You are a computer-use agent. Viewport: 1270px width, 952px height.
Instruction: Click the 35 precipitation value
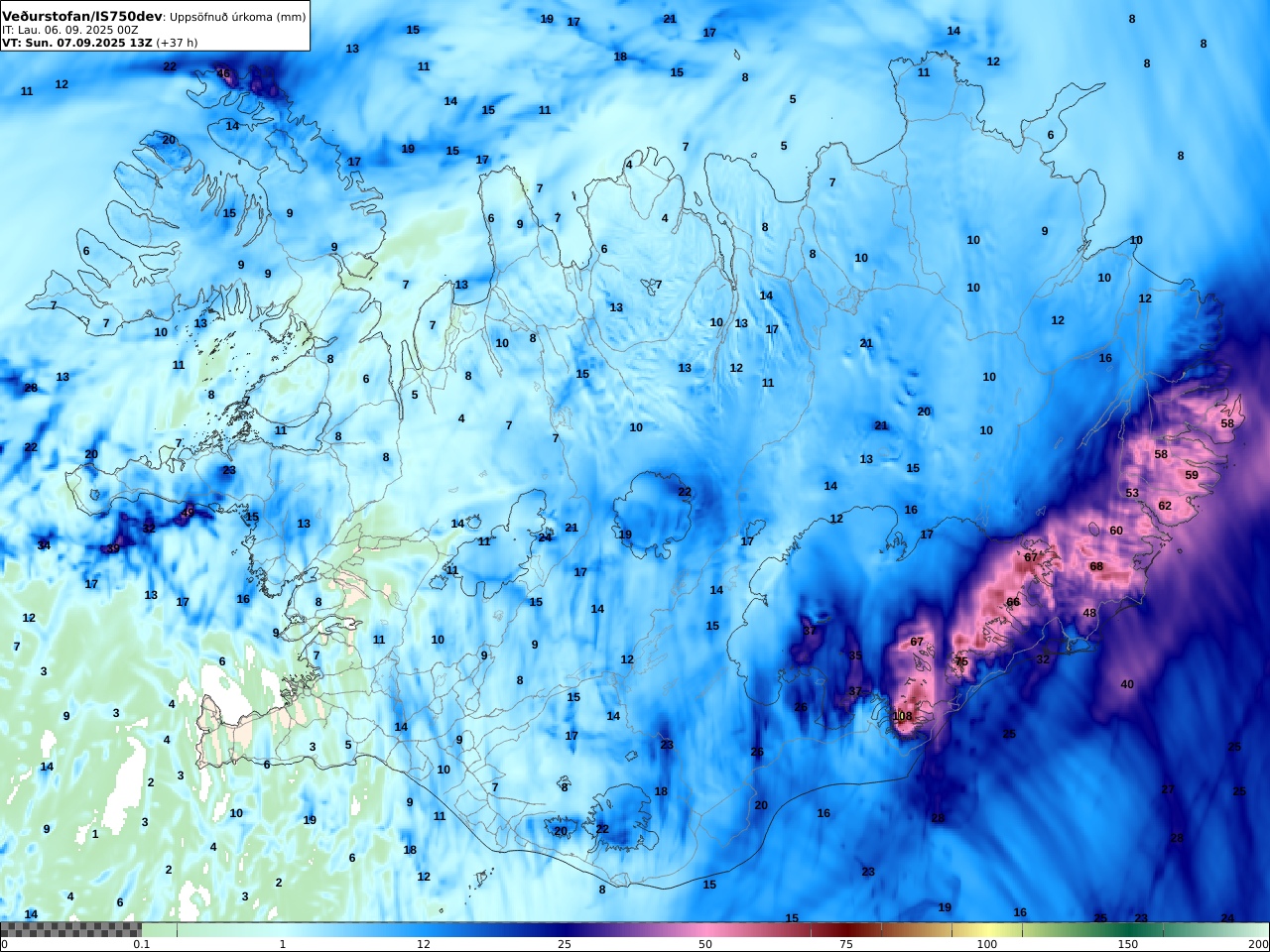(x=855, y=656)
